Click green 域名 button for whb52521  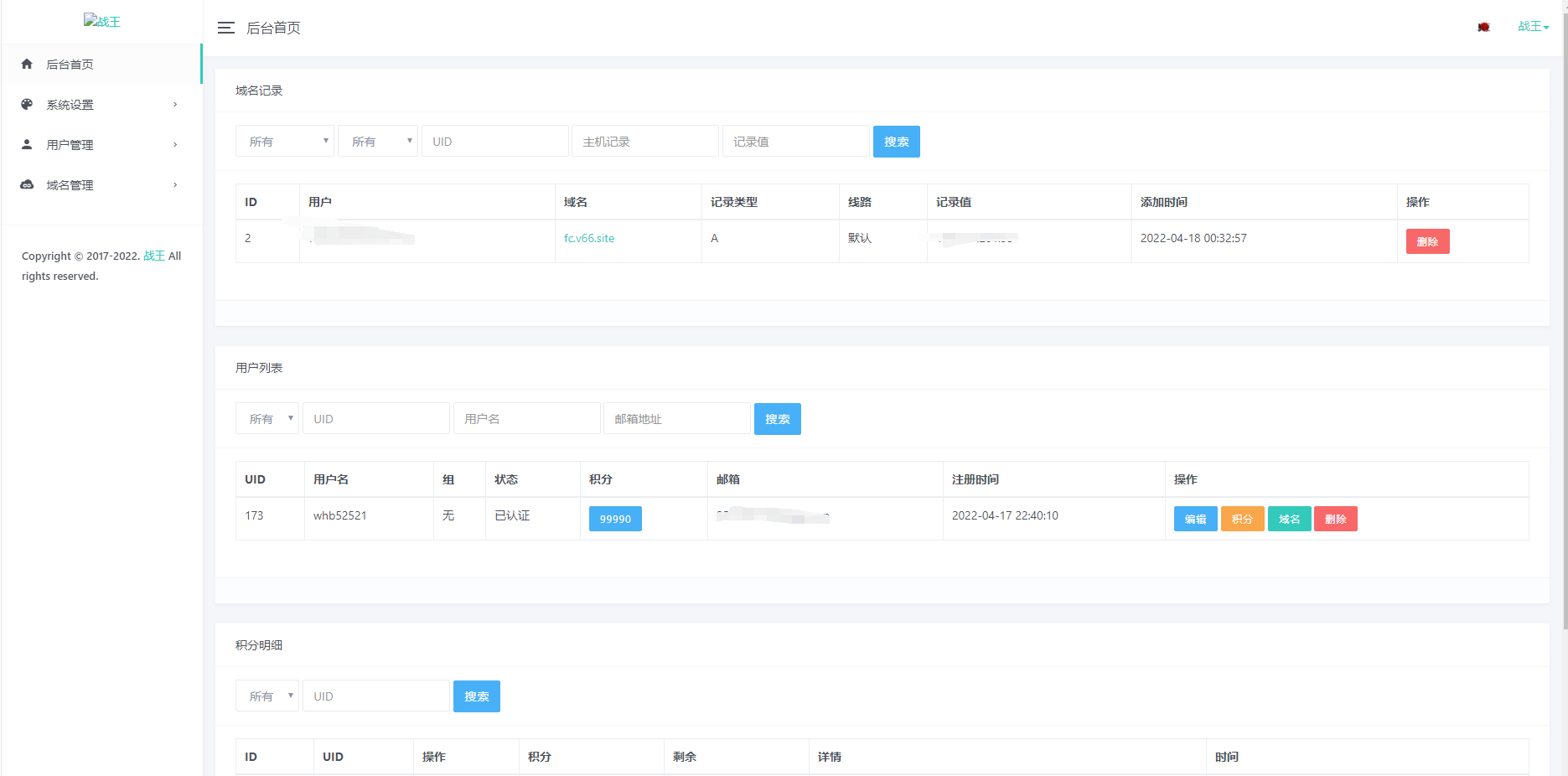coord(1290,519)
